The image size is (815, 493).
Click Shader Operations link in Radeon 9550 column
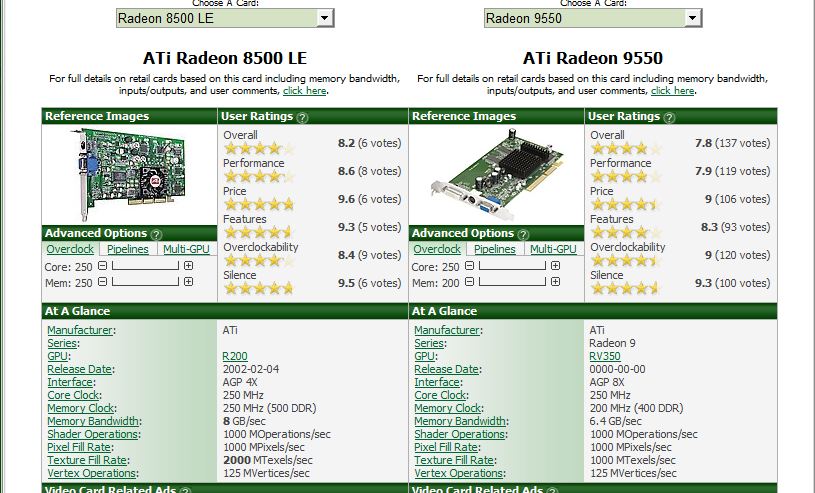pyautogui.click(x=459, y=434)
